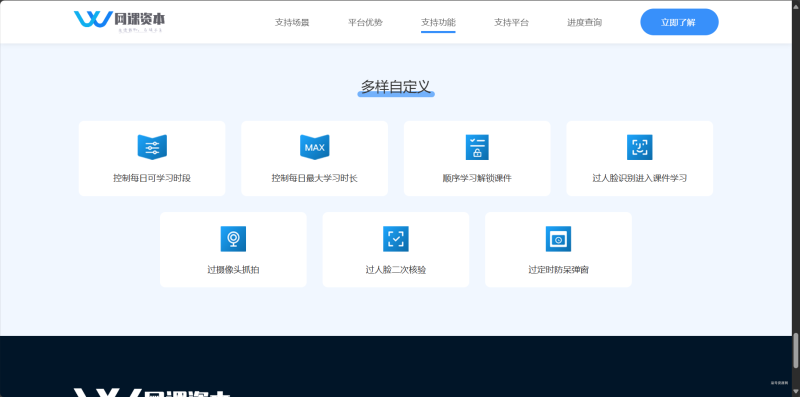Click the 顺序学习解锁课件 label
Image resolution: width=800 pixels, height=397 pixels.
point(477,178)
